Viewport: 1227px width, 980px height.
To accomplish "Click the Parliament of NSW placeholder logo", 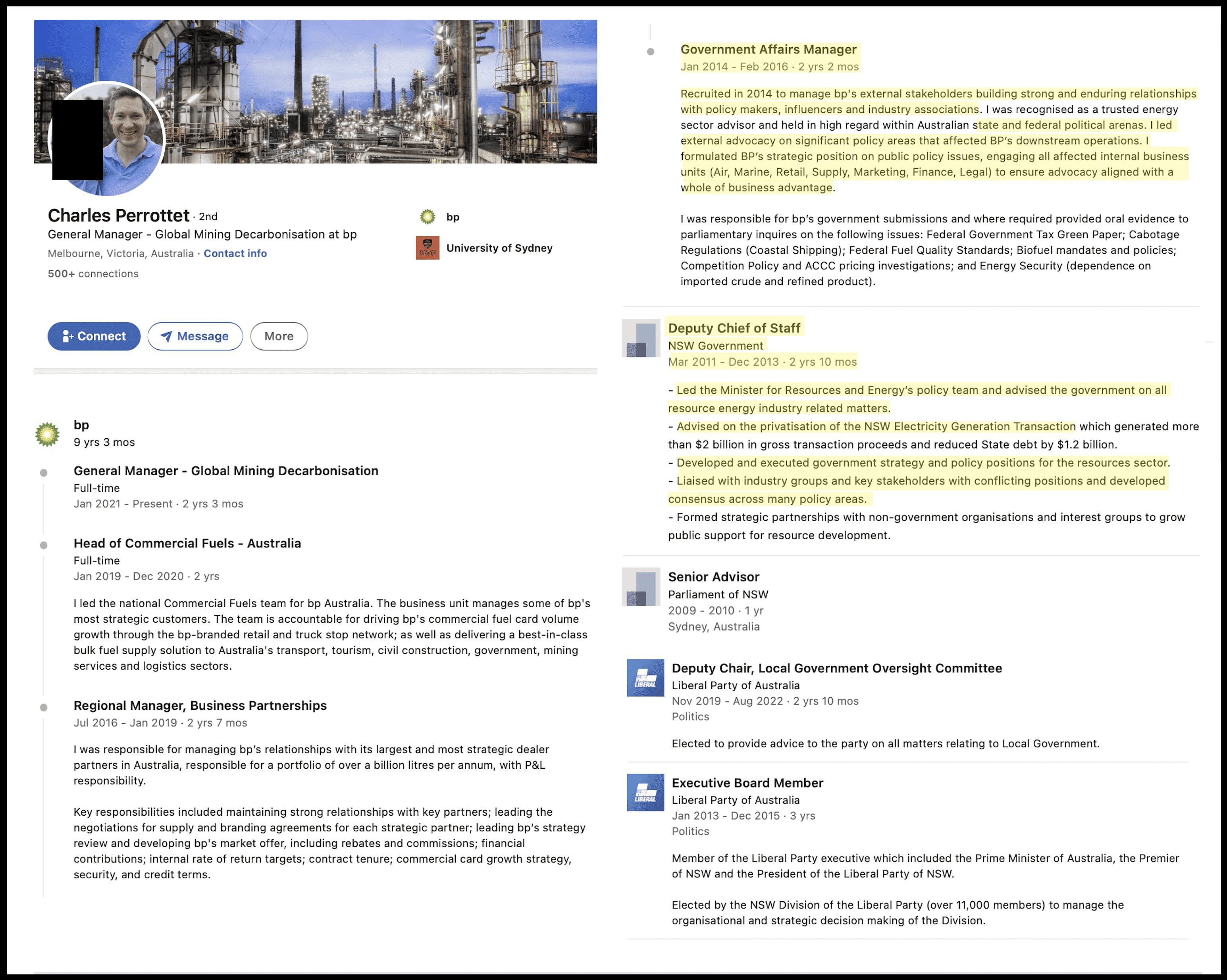I will (641, 587).
